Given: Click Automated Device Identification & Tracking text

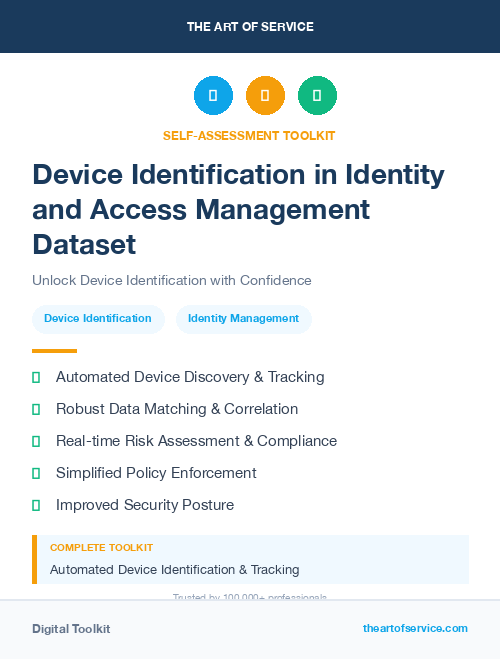Looking at the screenshot, I should pyautogui.click(x=174, y=570).
